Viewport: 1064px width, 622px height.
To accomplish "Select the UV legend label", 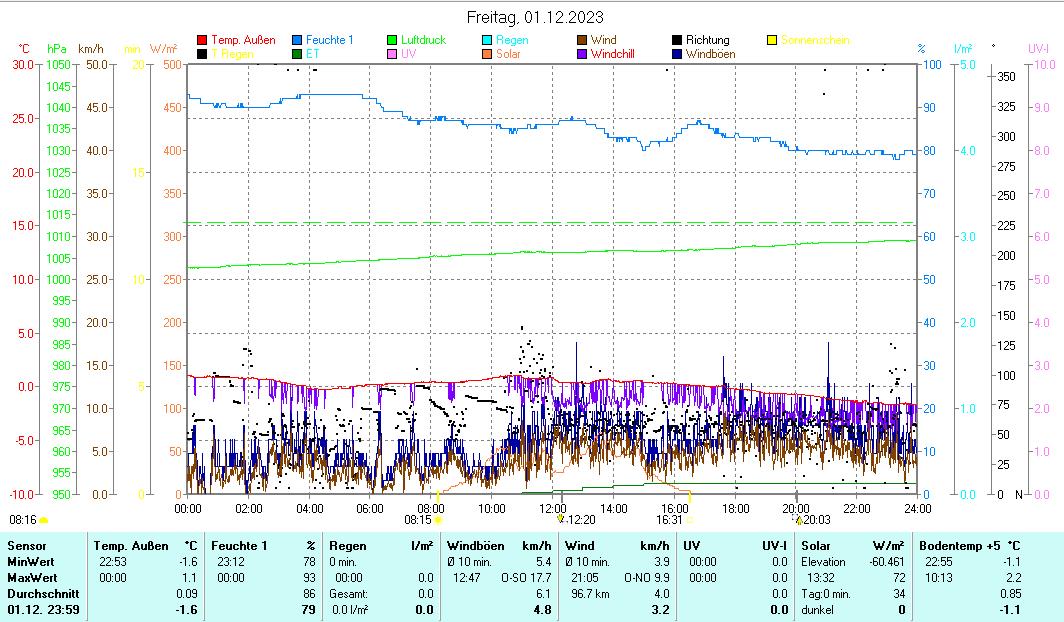I will pyautogui.click(x=408, y=54).
